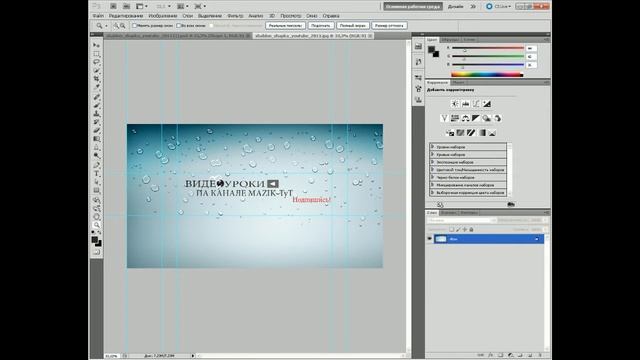Add a Color Balance adjustment
Screen dimensions: 640x360
[465, 118]
